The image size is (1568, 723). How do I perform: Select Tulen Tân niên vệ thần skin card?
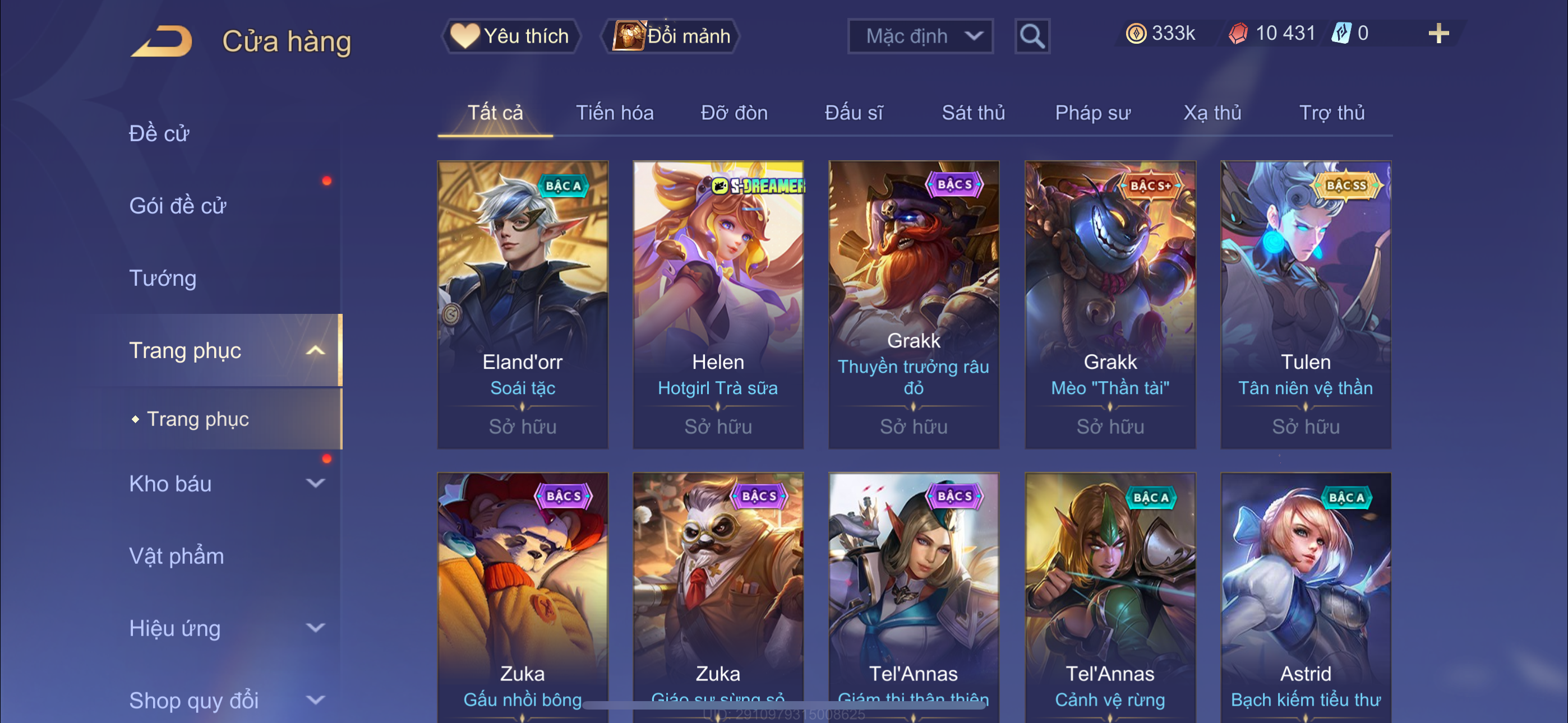point(1306,305)
